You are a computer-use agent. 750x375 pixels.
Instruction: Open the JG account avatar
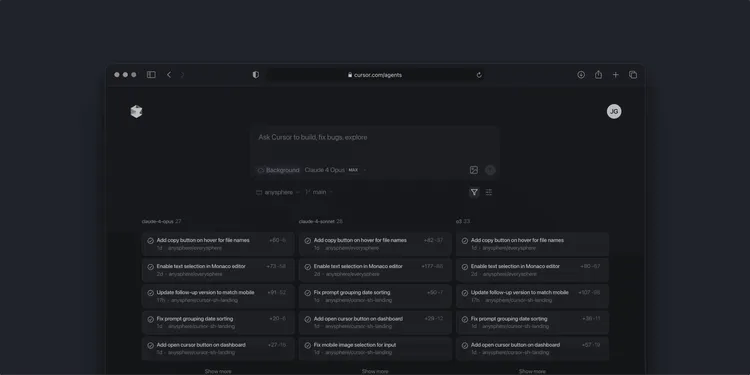[x=614, y=111]
